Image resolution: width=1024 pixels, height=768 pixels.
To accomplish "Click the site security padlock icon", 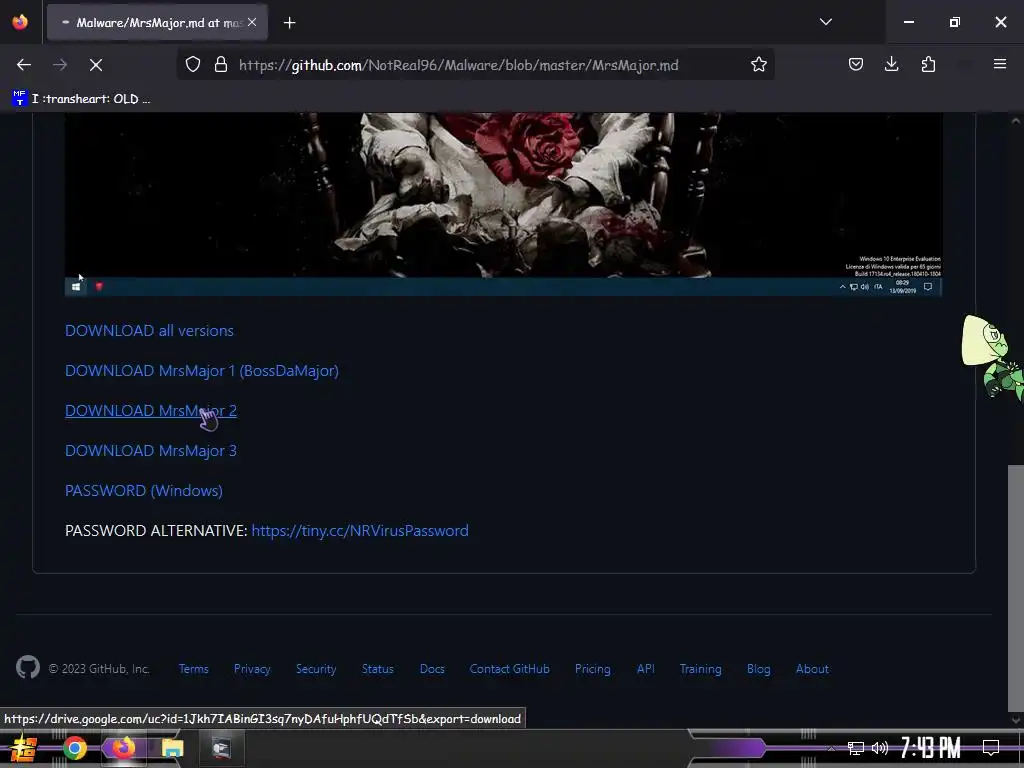I will [x=221, y=65].
